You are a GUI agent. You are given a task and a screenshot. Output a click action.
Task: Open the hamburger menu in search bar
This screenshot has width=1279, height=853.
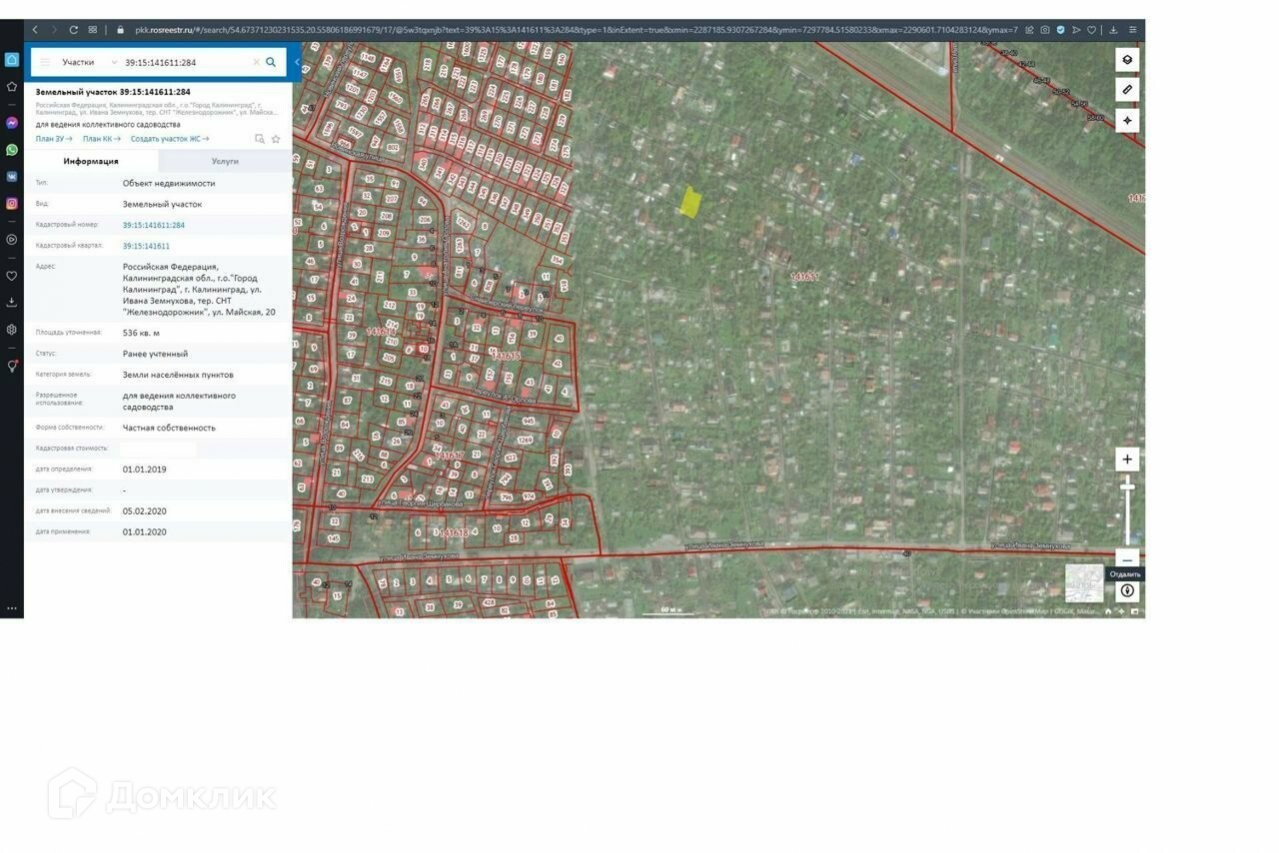point(44,62)
